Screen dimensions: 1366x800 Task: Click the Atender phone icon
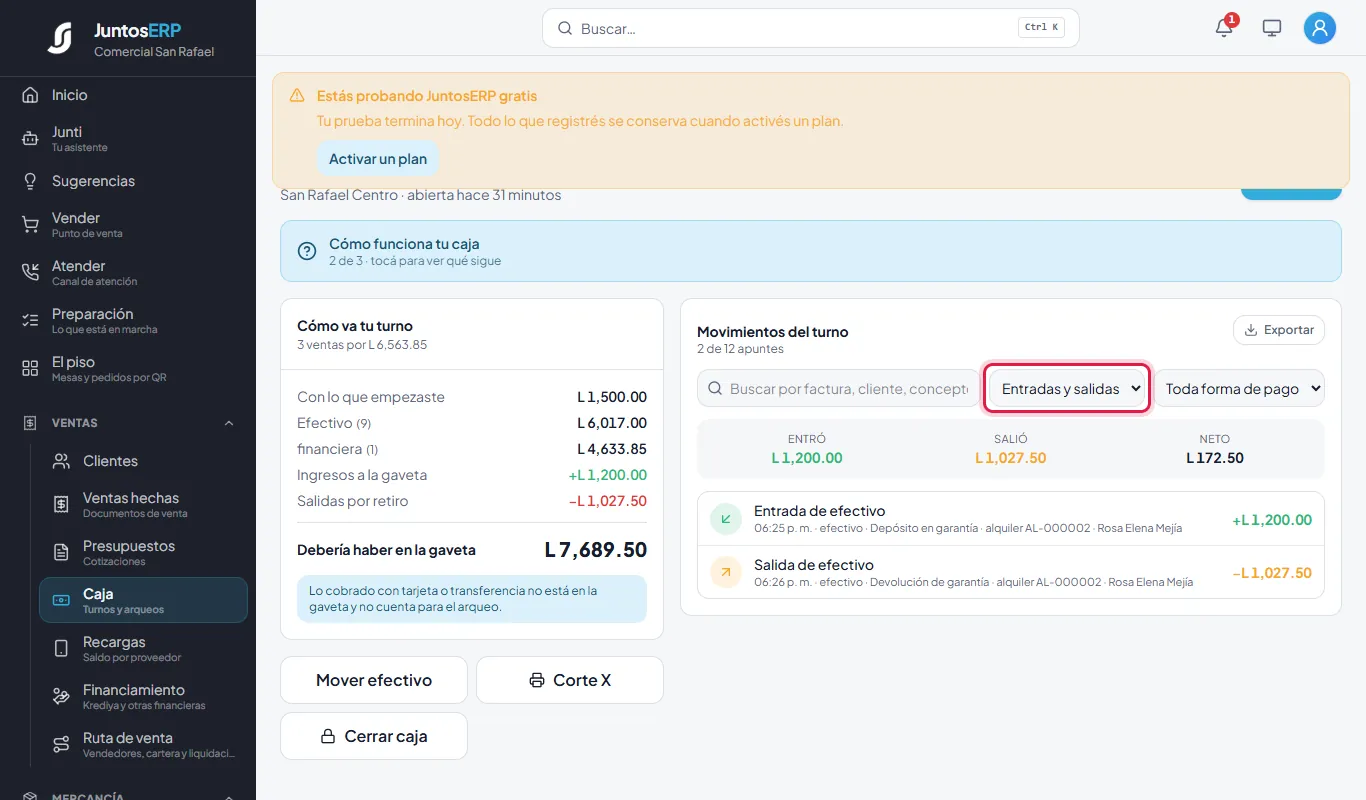point(30,273)
